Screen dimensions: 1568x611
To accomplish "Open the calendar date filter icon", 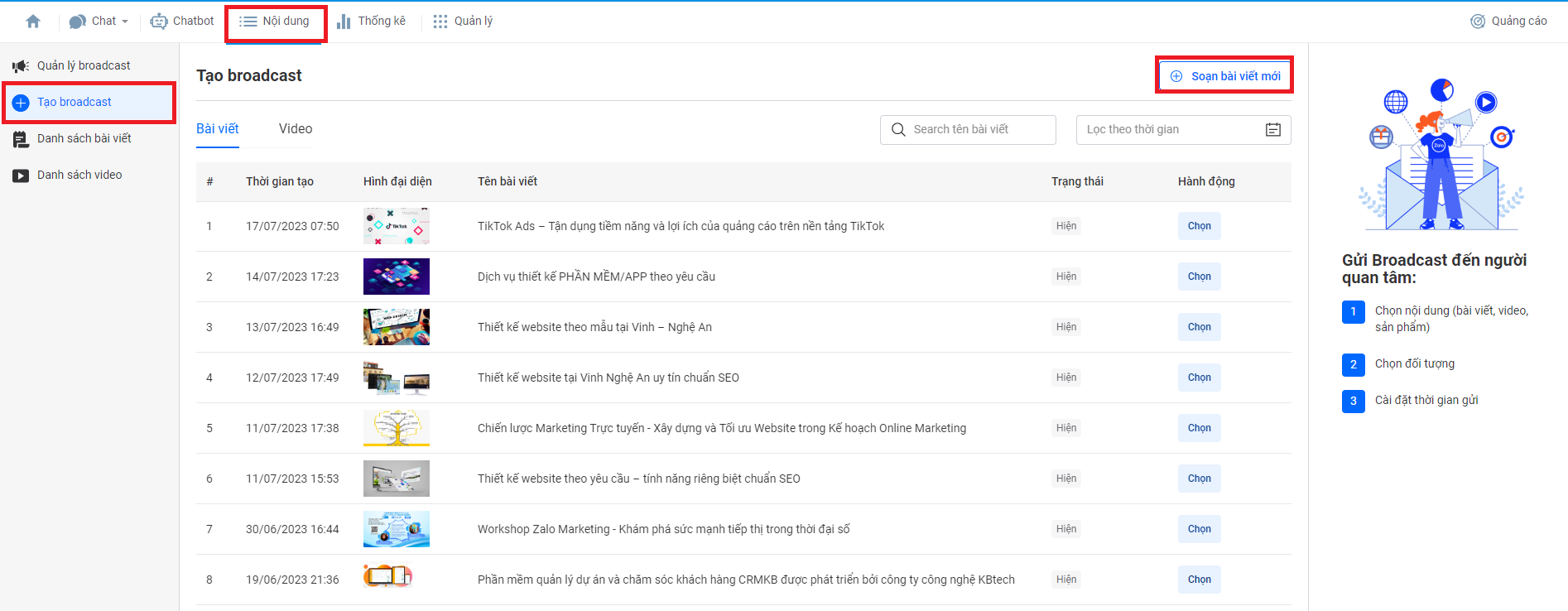I will [1272, 130].
